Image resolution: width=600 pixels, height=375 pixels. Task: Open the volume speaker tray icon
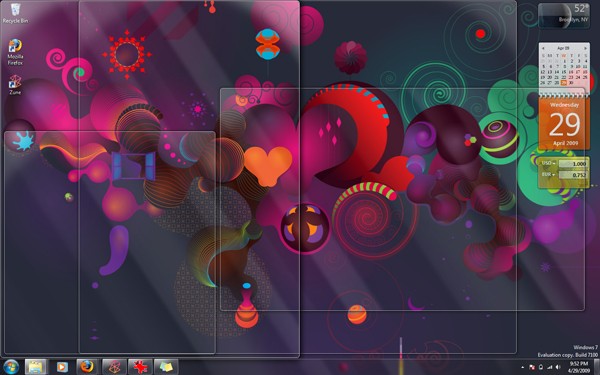pyautogui.click(x=558, y=367)
